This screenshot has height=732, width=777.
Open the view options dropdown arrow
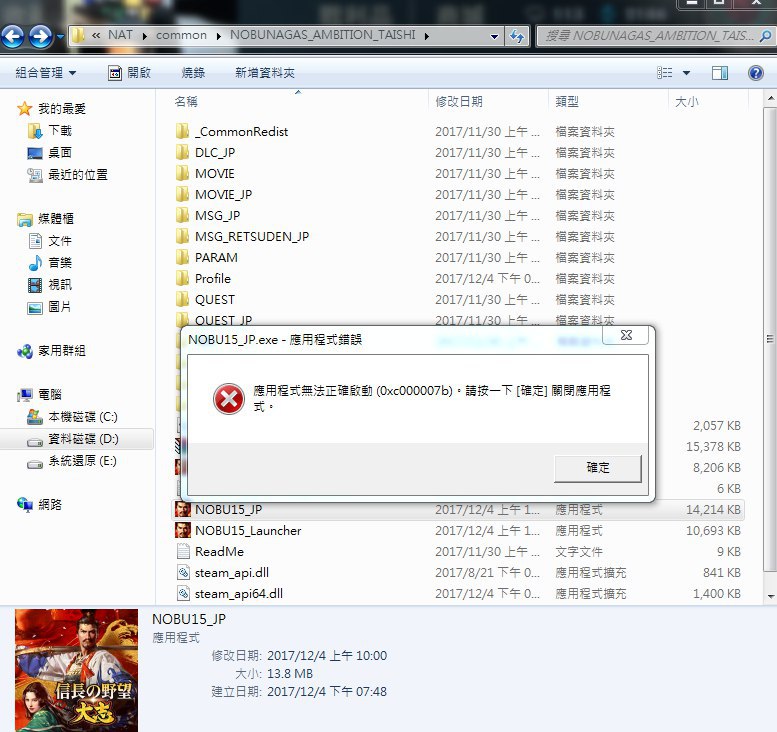click(686, 73)
